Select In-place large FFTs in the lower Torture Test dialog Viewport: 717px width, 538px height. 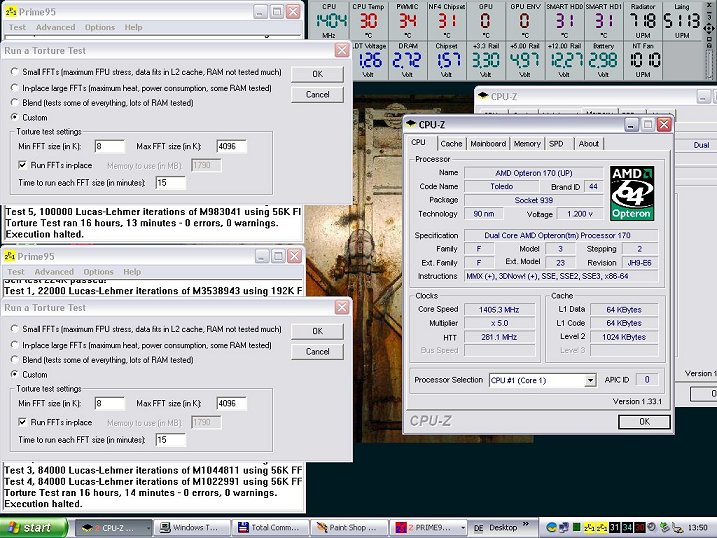click(x=15, y=345)
